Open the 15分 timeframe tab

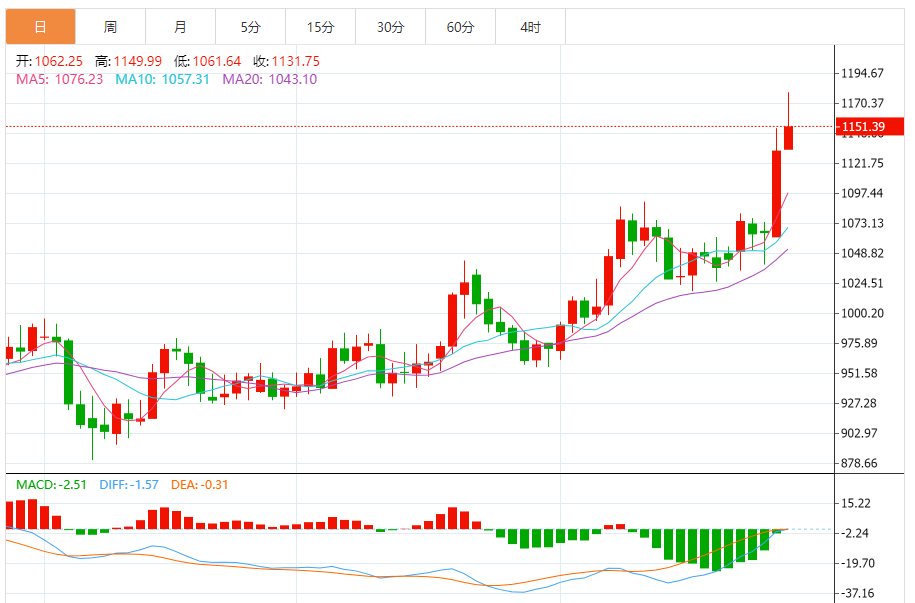pyautogui.click(x=320, y=27)
